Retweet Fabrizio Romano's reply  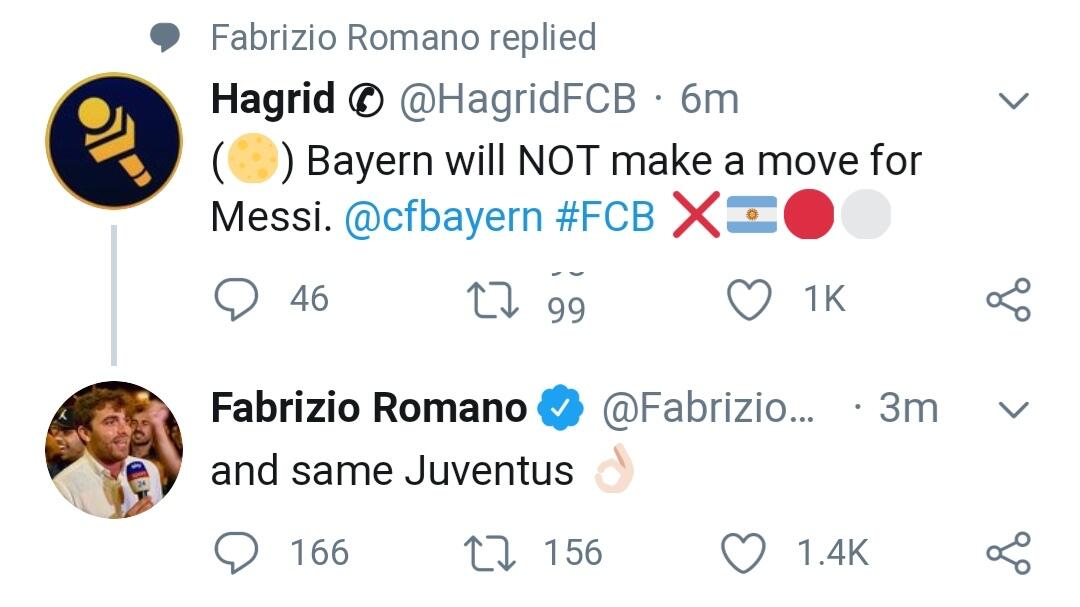pos(493,552)
